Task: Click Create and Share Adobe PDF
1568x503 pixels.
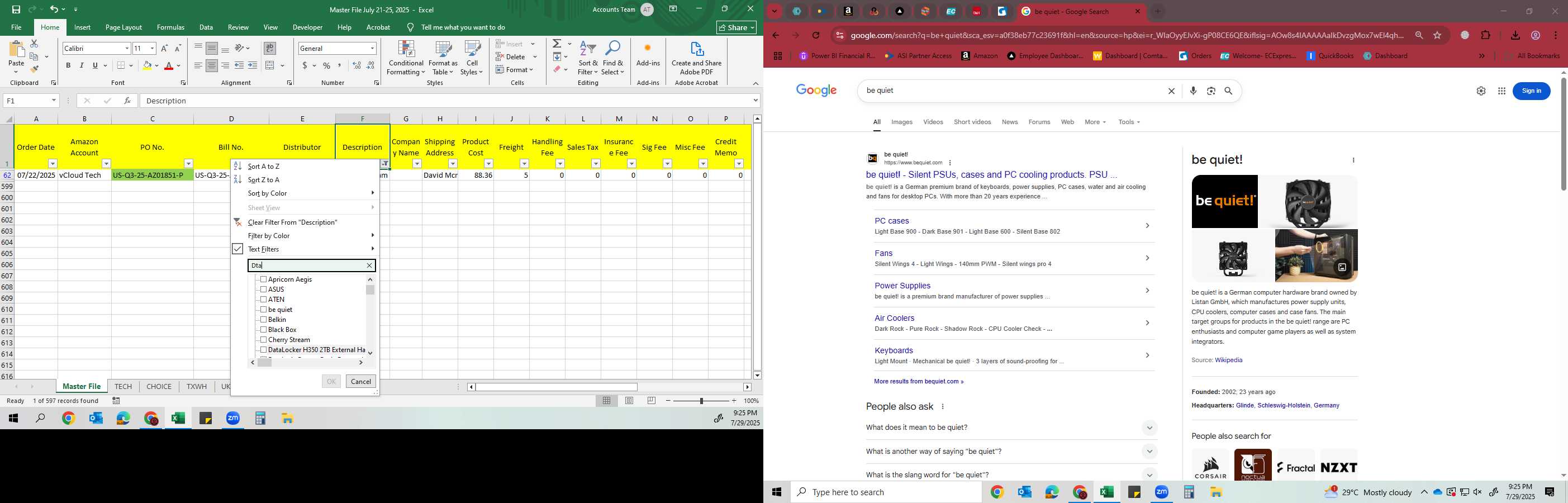Action: coord(696,59)
